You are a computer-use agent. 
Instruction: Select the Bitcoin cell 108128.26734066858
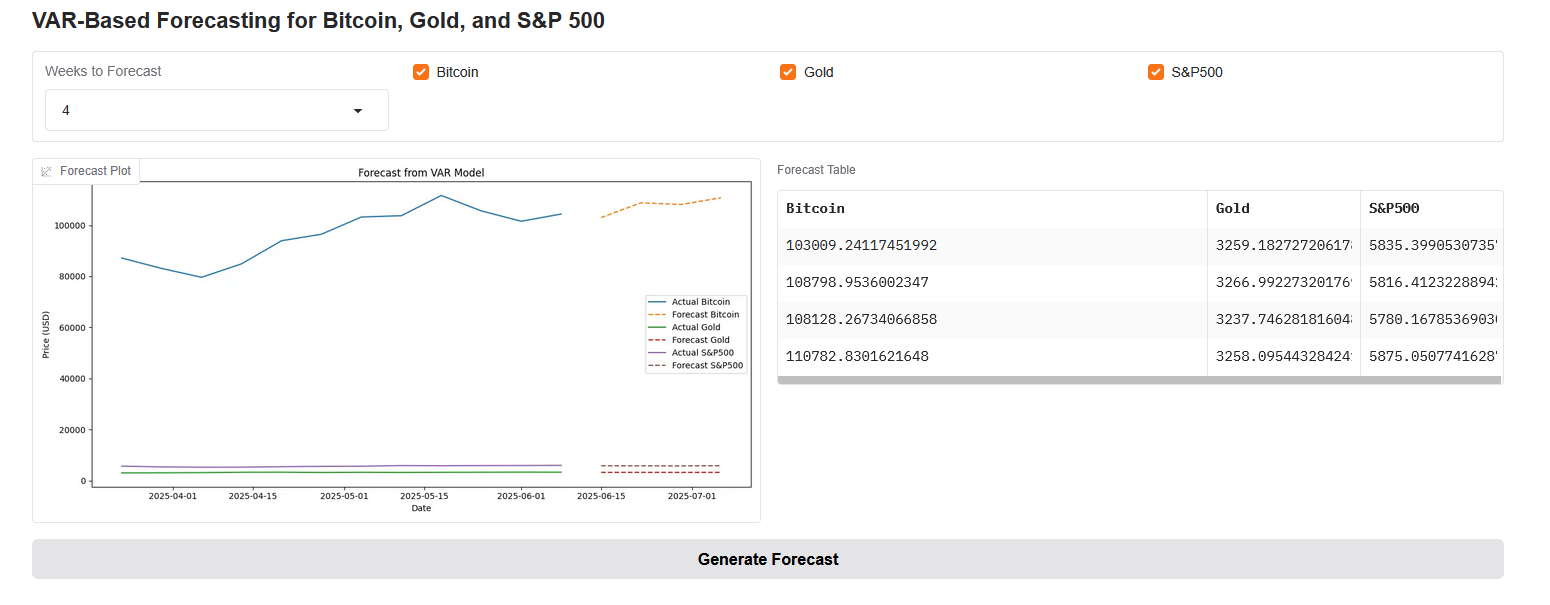[861, 320]
